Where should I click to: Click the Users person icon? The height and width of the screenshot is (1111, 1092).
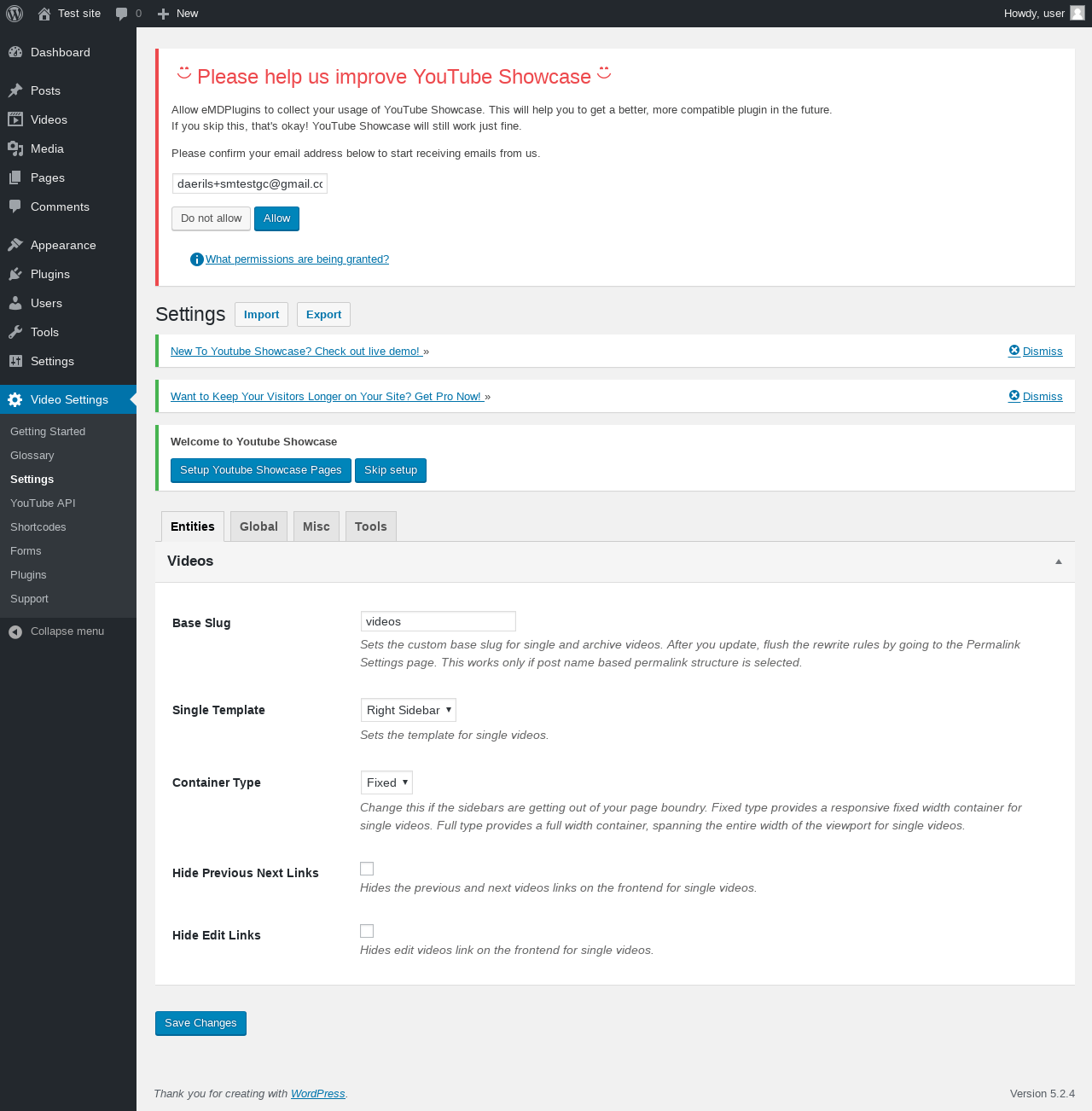[15, 303]
